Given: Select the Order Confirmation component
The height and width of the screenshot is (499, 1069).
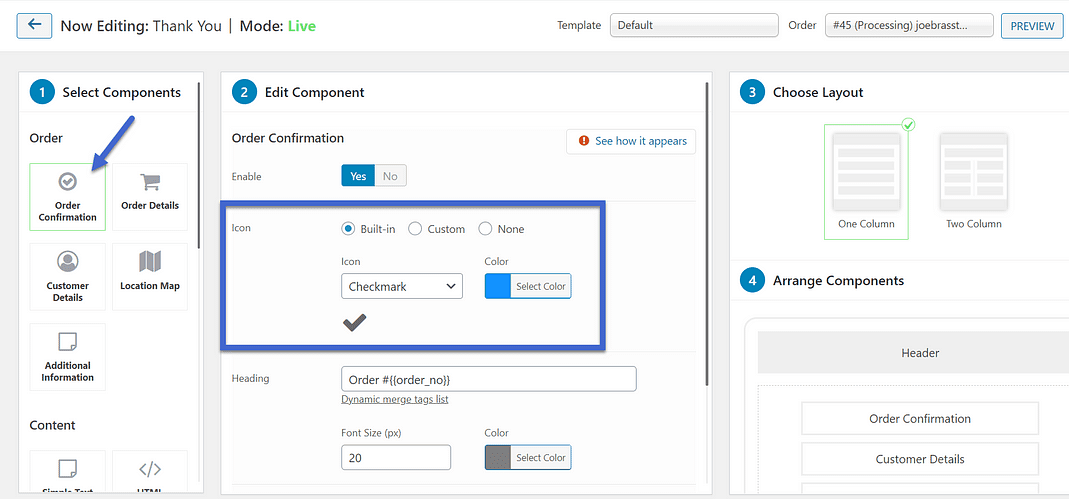Looking at the screenshot, I should [67, 197].
